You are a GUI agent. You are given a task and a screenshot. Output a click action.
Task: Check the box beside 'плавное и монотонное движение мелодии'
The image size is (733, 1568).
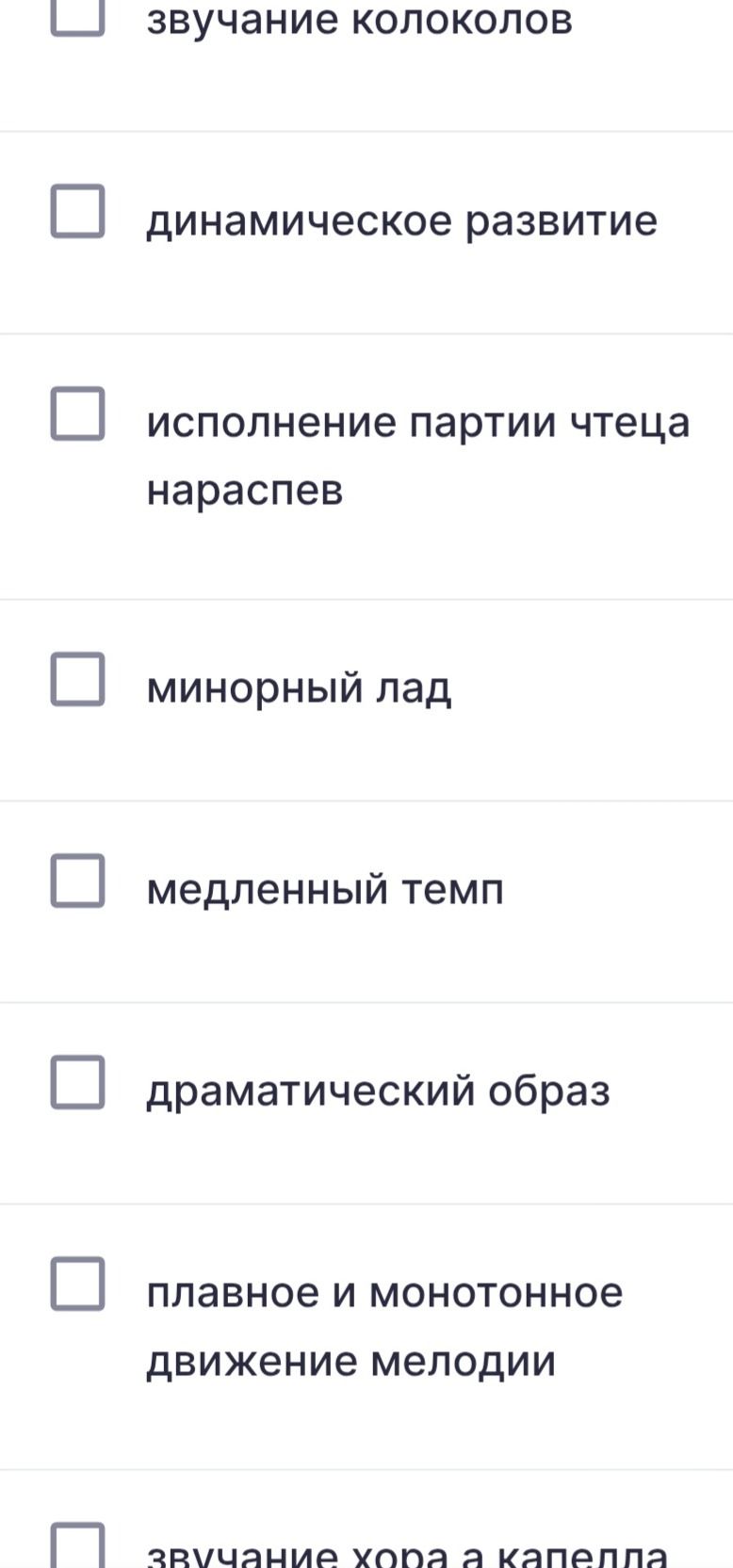77,1284
